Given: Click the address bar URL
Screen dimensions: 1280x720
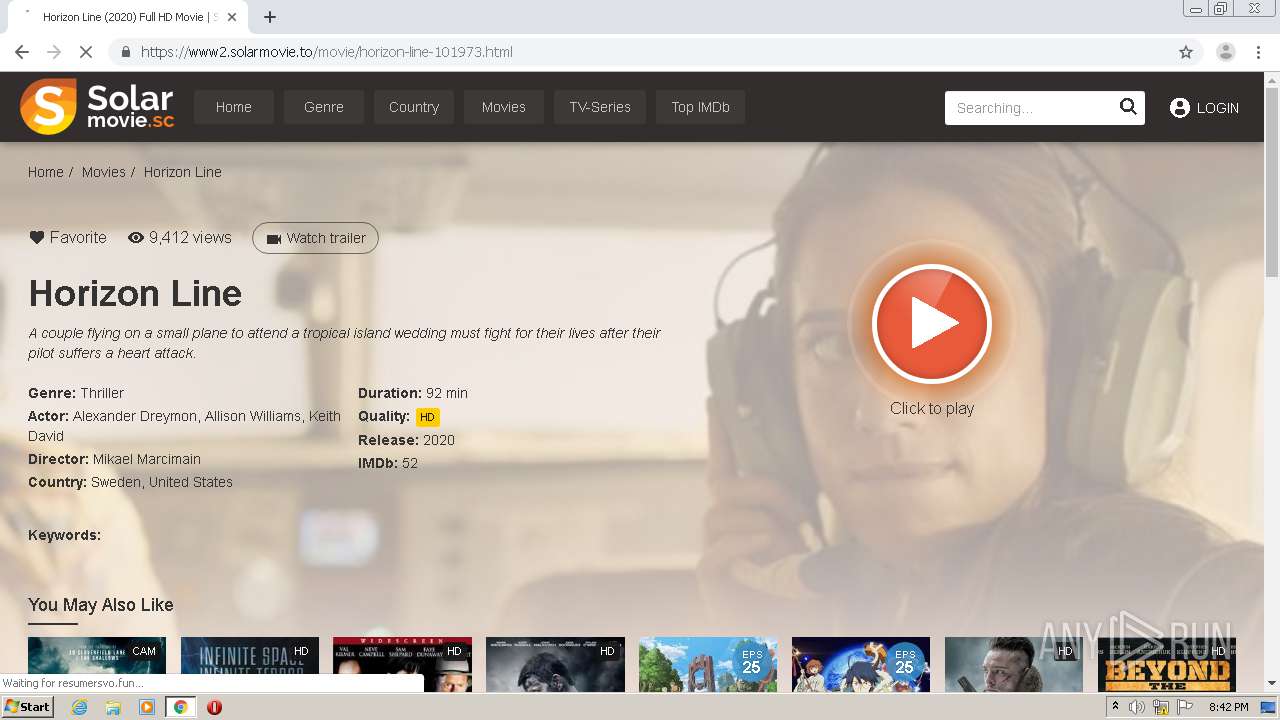Looking at the screenshot, I should click(326, 52).
